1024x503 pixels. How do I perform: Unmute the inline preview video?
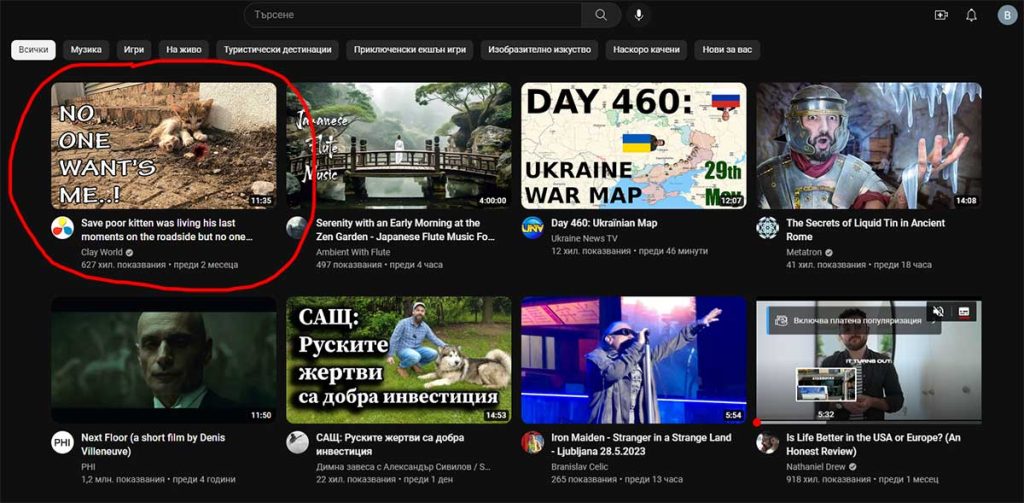[x=938, y=312]
